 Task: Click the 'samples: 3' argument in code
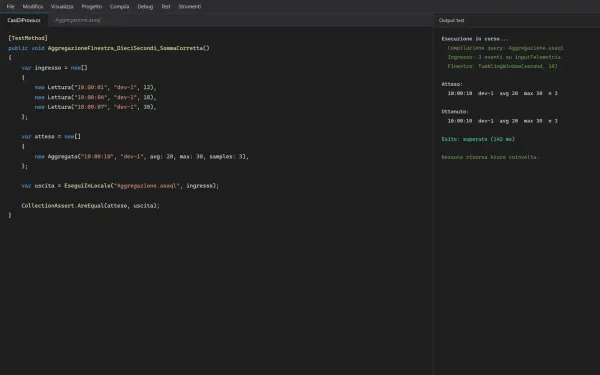(227, 157)
